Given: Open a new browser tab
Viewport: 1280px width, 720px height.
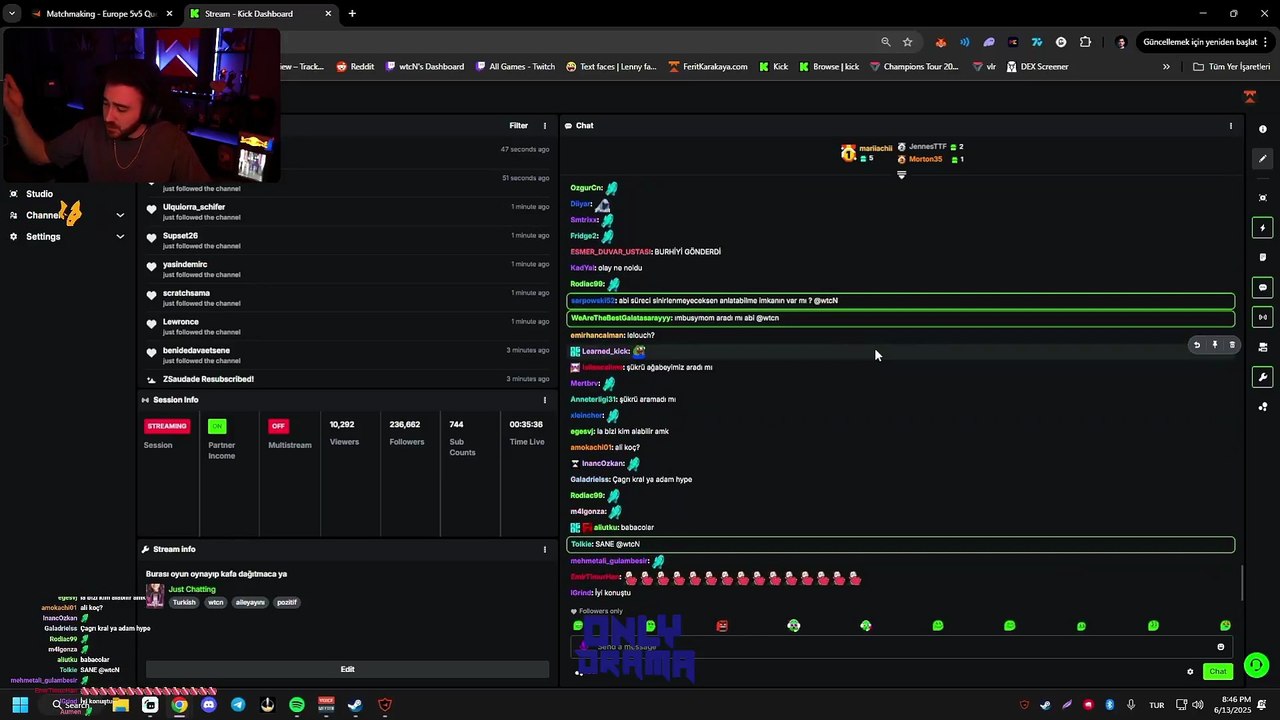Looking at the screenshot, I should click(x=352, y=14).
